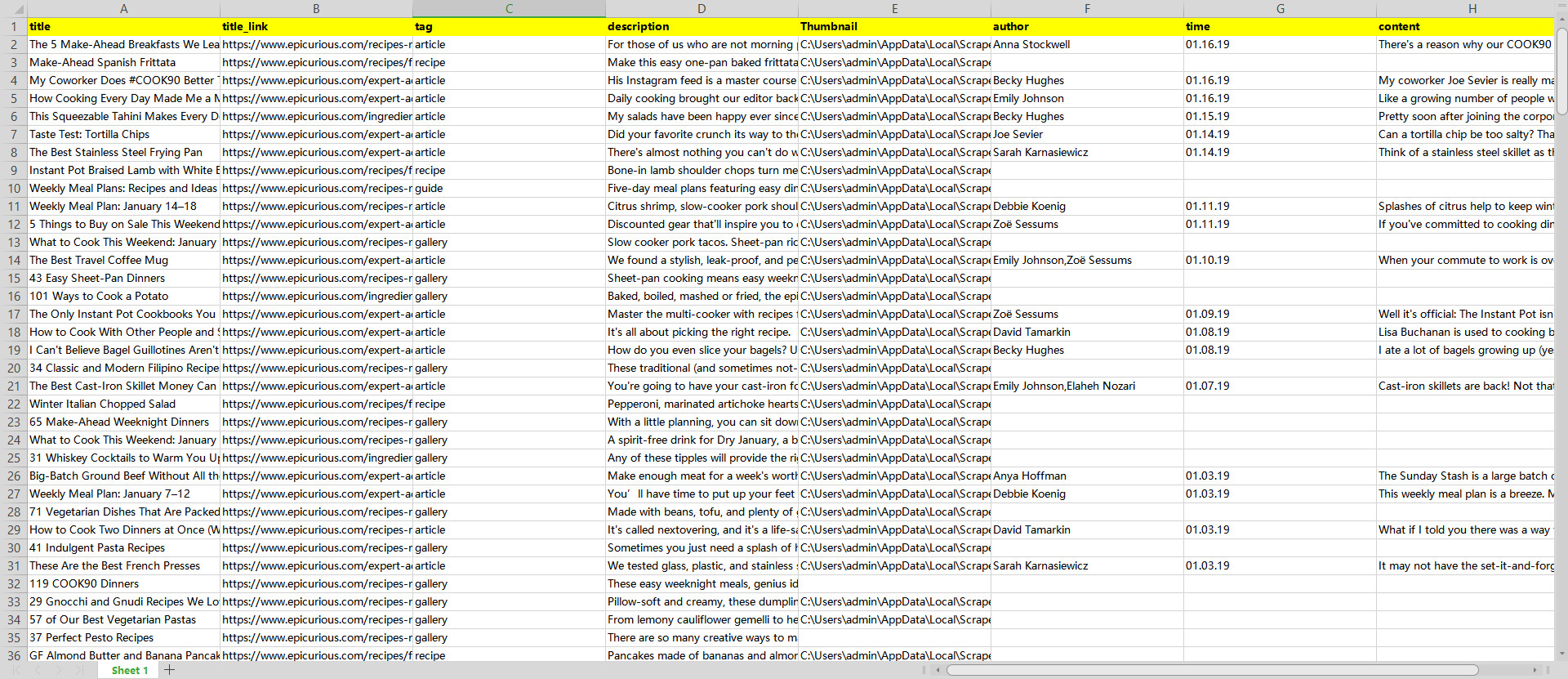Select column H header
This screenshot has width=1568, height=679.
coord(1466,9)
